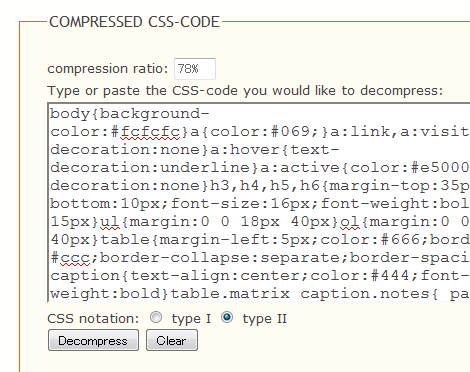Select the type I radio button
Viewport: 470px width, 372px height.
tap(156, 317)
